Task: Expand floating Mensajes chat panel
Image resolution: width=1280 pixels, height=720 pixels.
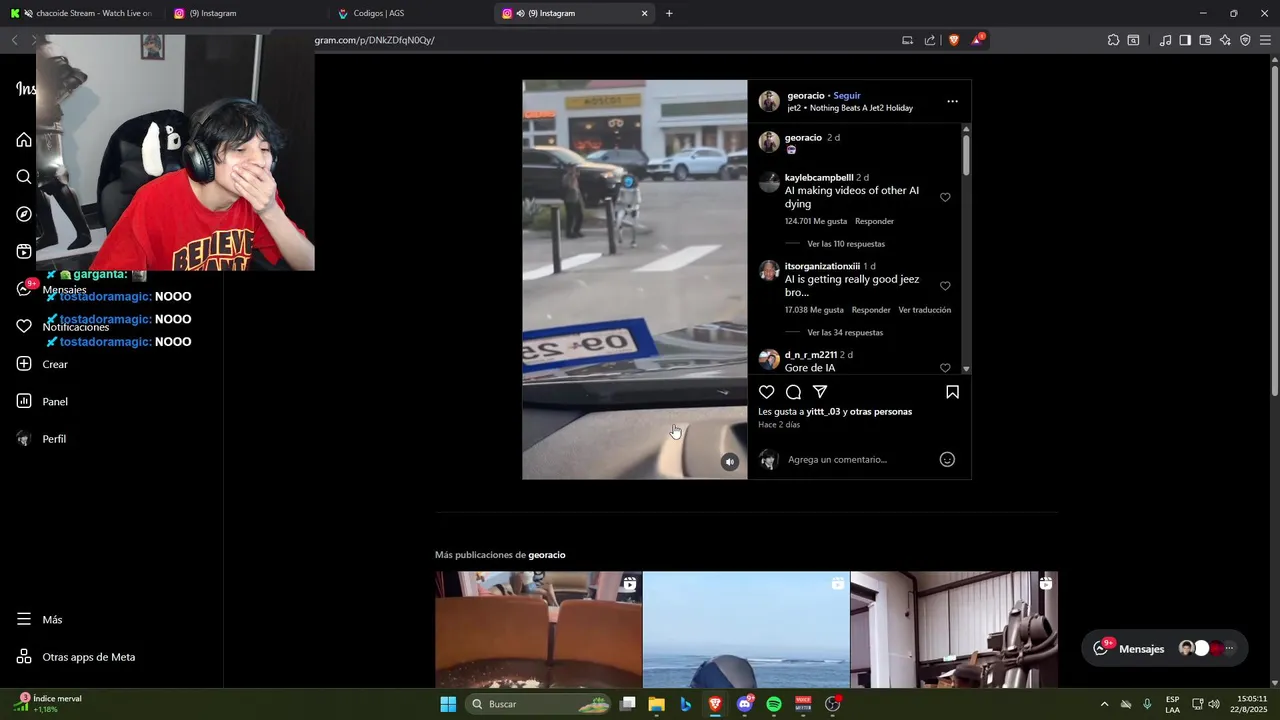Action: [x=1164, y=648]
